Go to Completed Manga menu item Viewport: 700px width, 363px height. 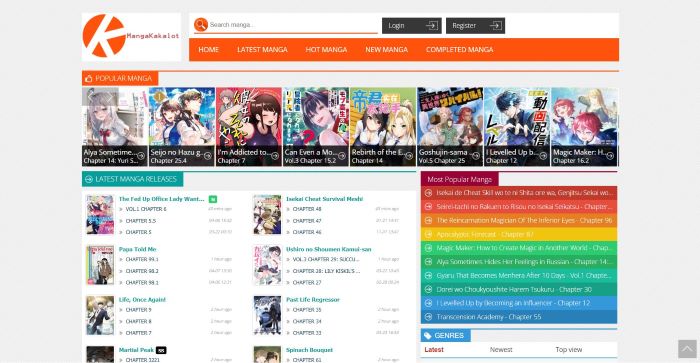pyautogui.click(x=459, y=50)
